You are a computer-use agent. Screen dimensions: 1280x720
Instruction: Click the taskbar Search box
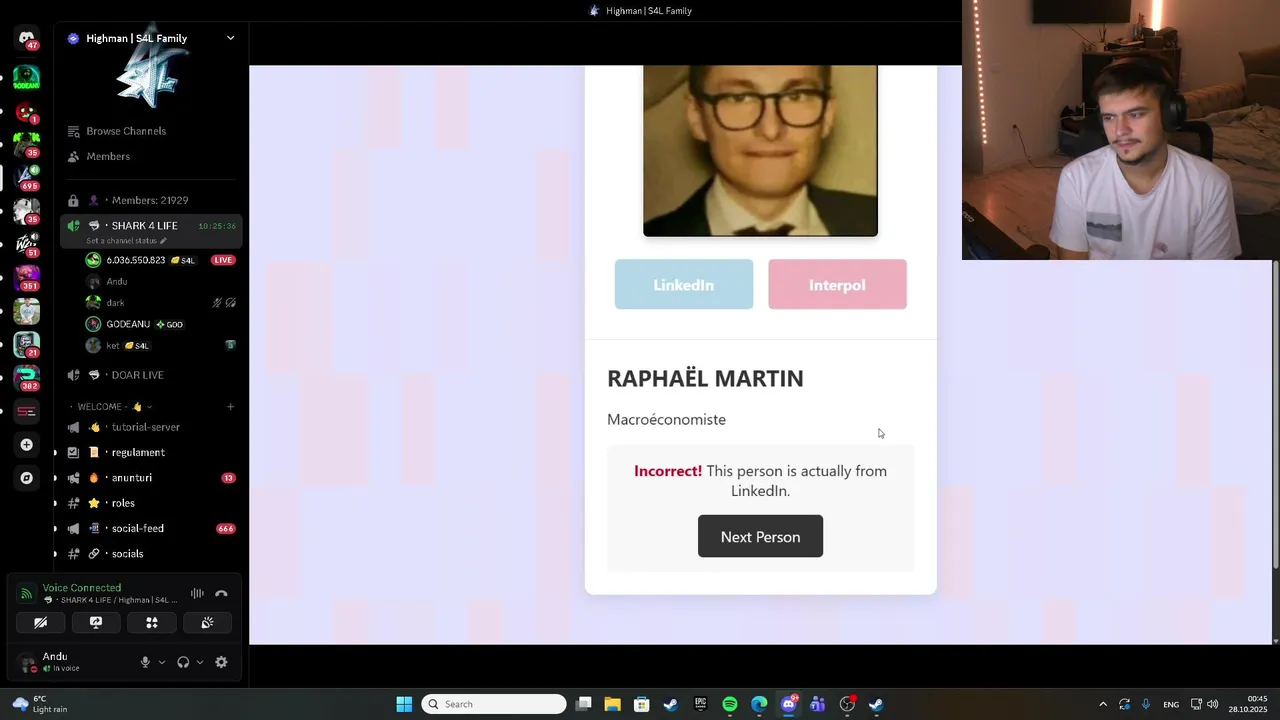pyautogui.click(x=494, y=704)
